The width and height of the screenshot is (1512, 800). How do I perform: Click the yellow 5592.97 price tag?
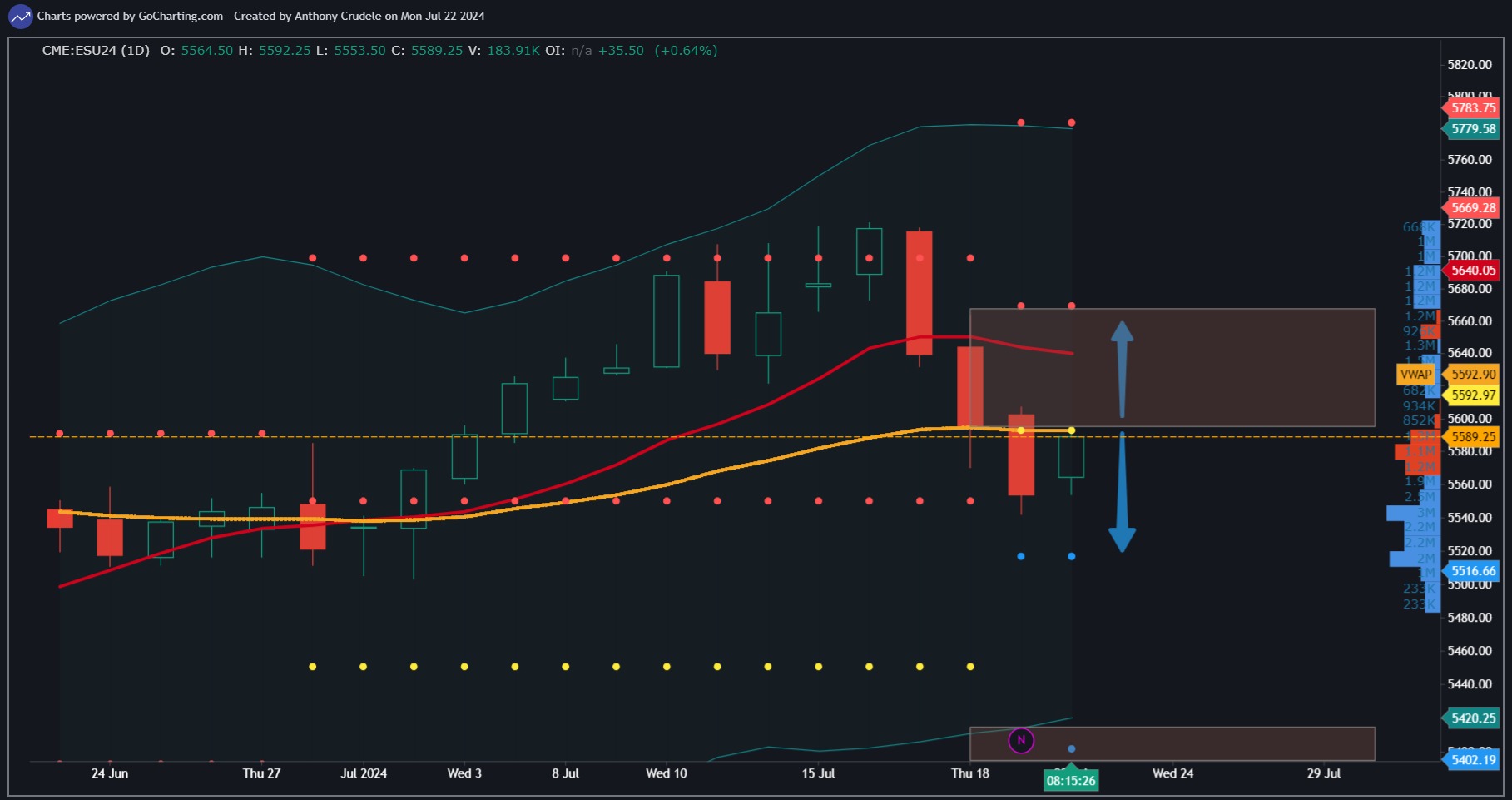coord(1470,395)
